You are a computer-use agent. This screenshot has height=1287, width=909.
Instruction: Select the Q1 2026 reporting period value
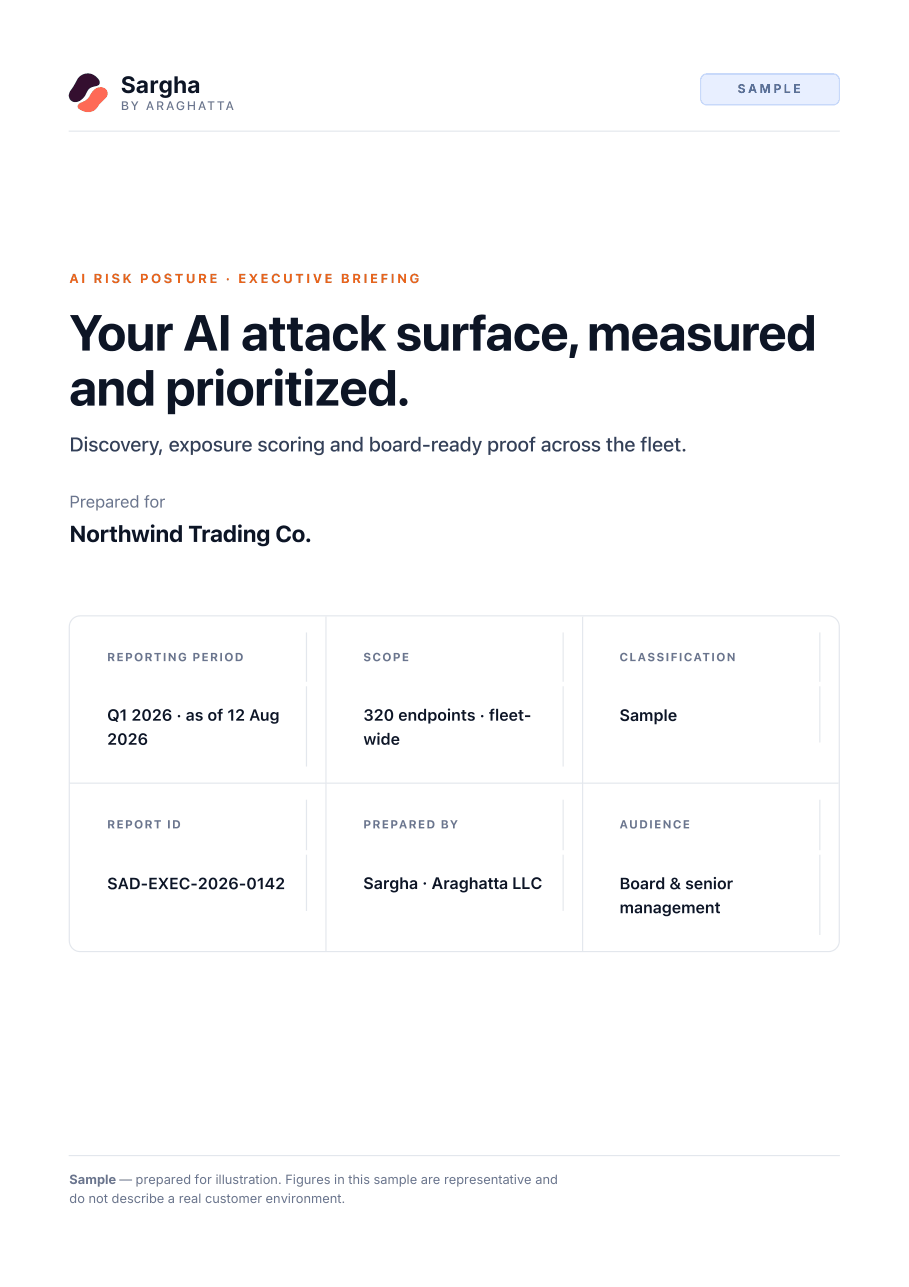click(x=193, y=727)
